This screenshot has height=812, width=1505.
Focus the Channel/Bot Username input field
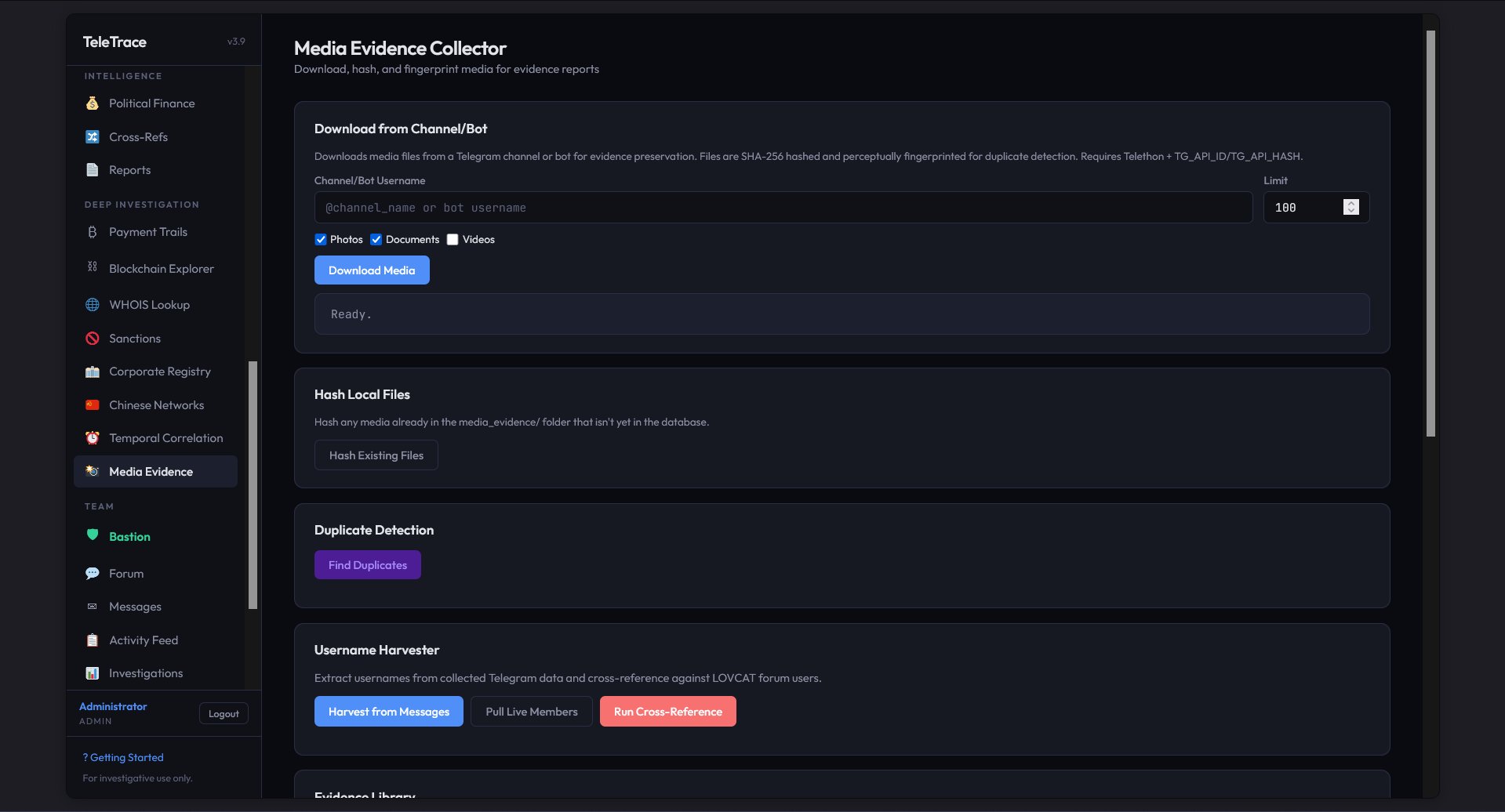(x=783, y=208)
